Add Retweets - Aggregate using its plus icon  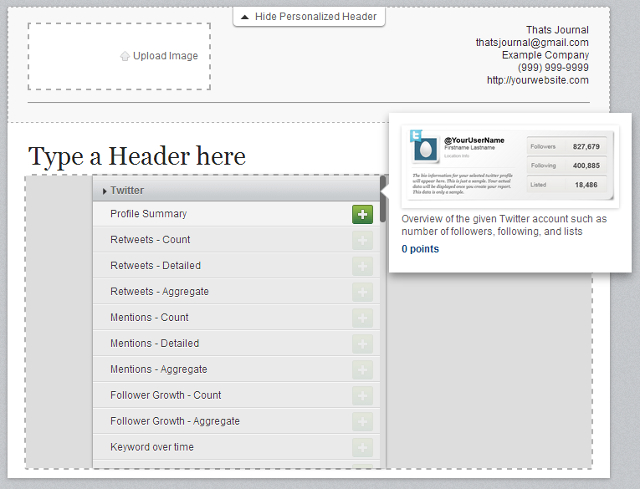(362, 292)
